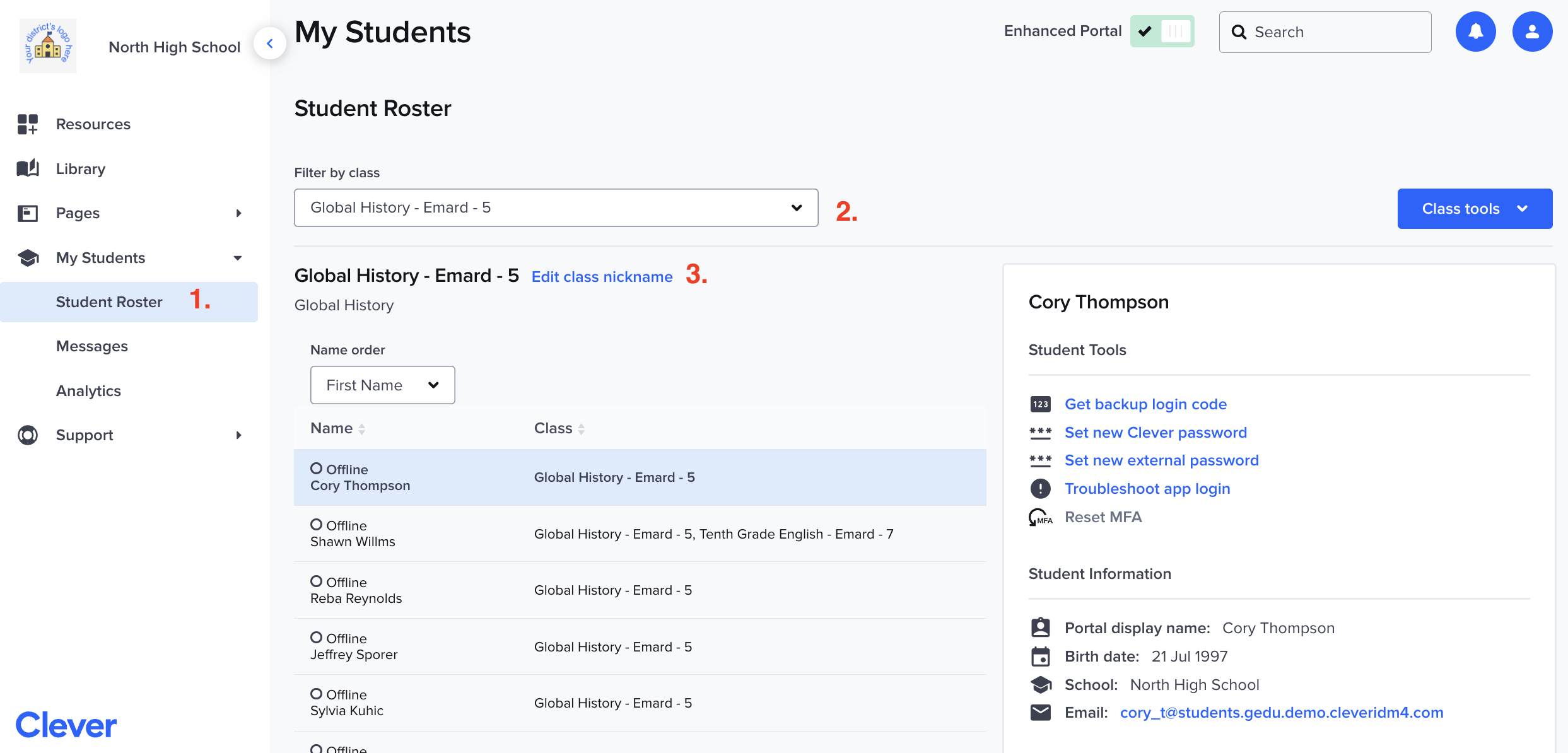The width and height of the screenshot is (1568, 753).
Task: Open the Filter by class dropdown
Action: [x=556, y=207]
